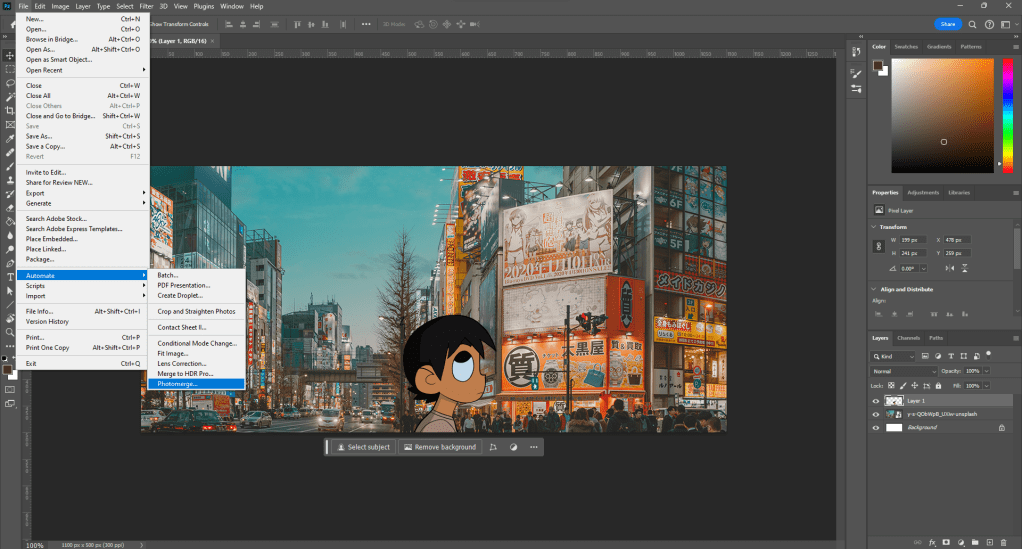
Task: Add a layer mask from the Layers panel
Action: click(x=946, y=541)
